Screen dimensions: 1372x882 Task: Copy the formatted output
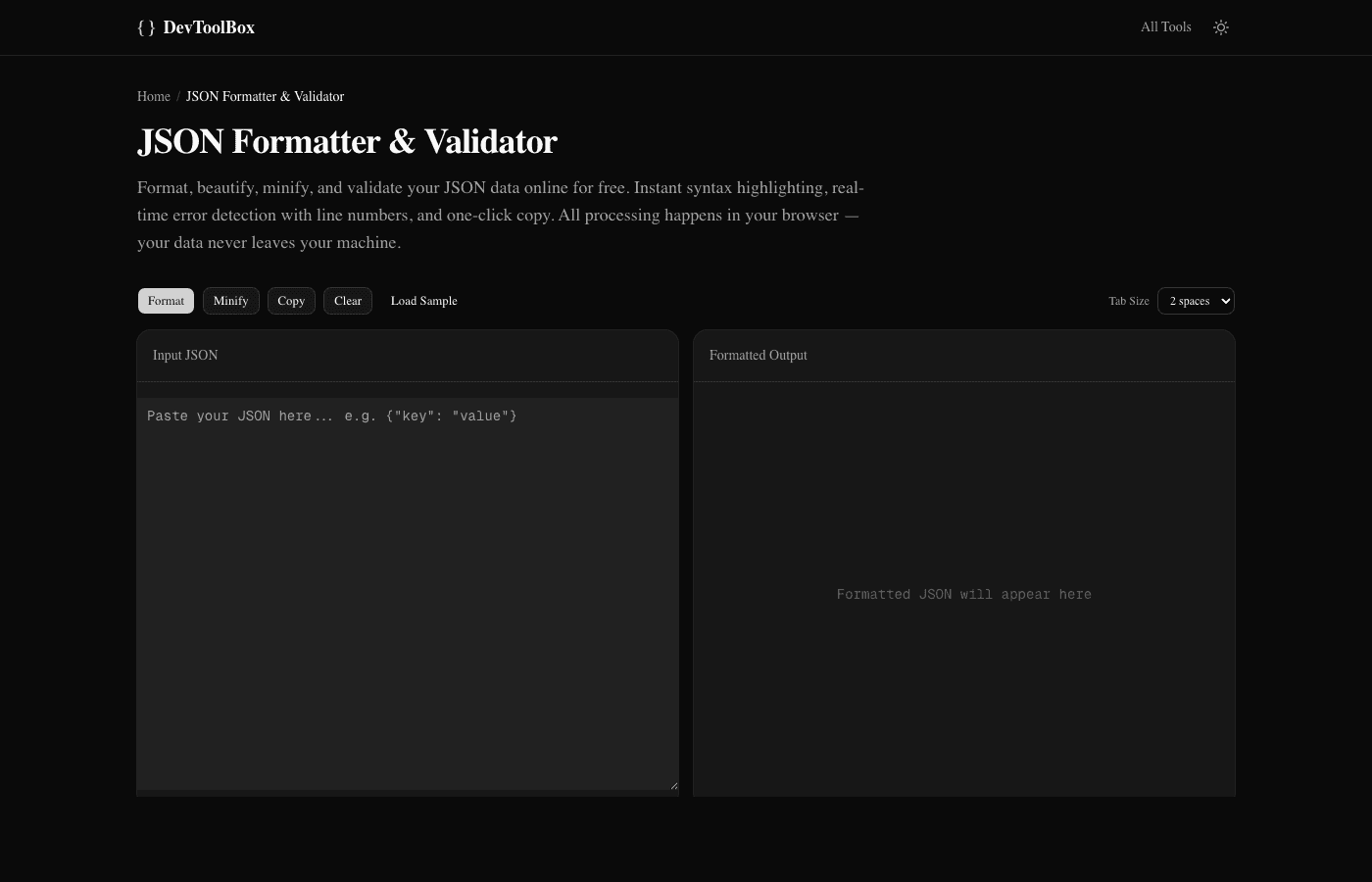click(291, 301)
